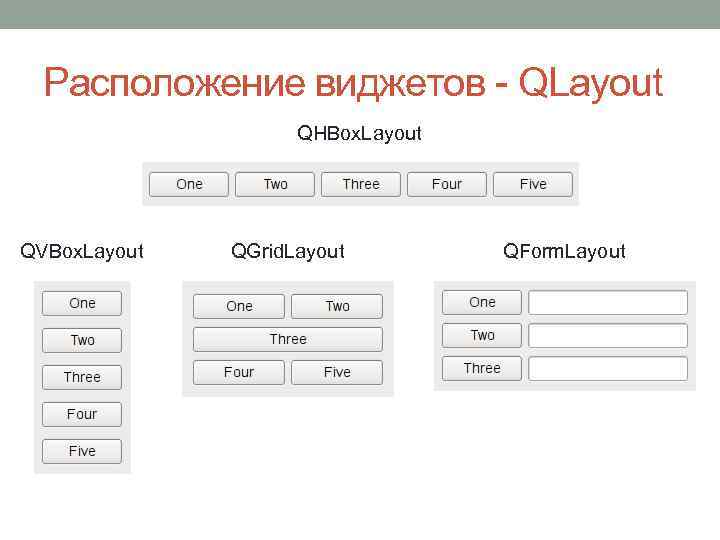Click the Five button in QHBoxLayout
This screenshot has width=720, height=540.
[x=533, y=184]
